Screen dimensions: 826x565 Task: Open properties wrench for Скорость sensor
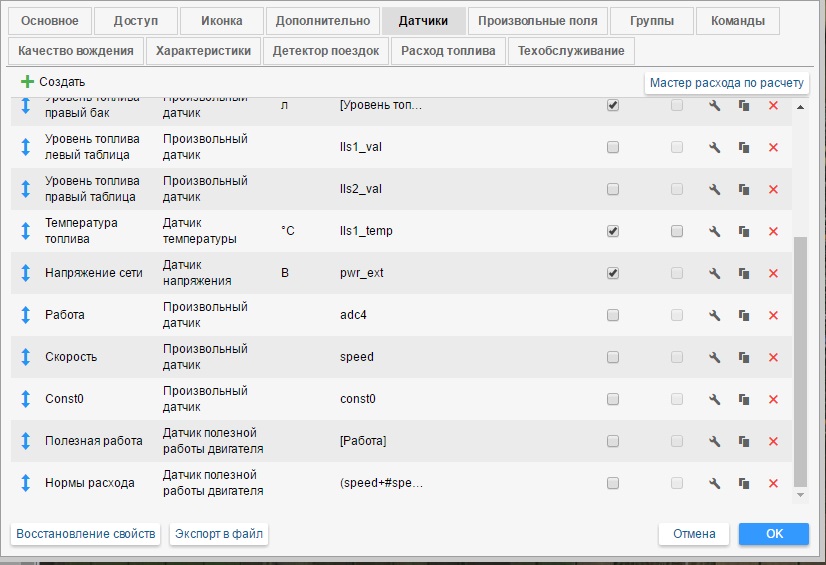pos(714,357)
